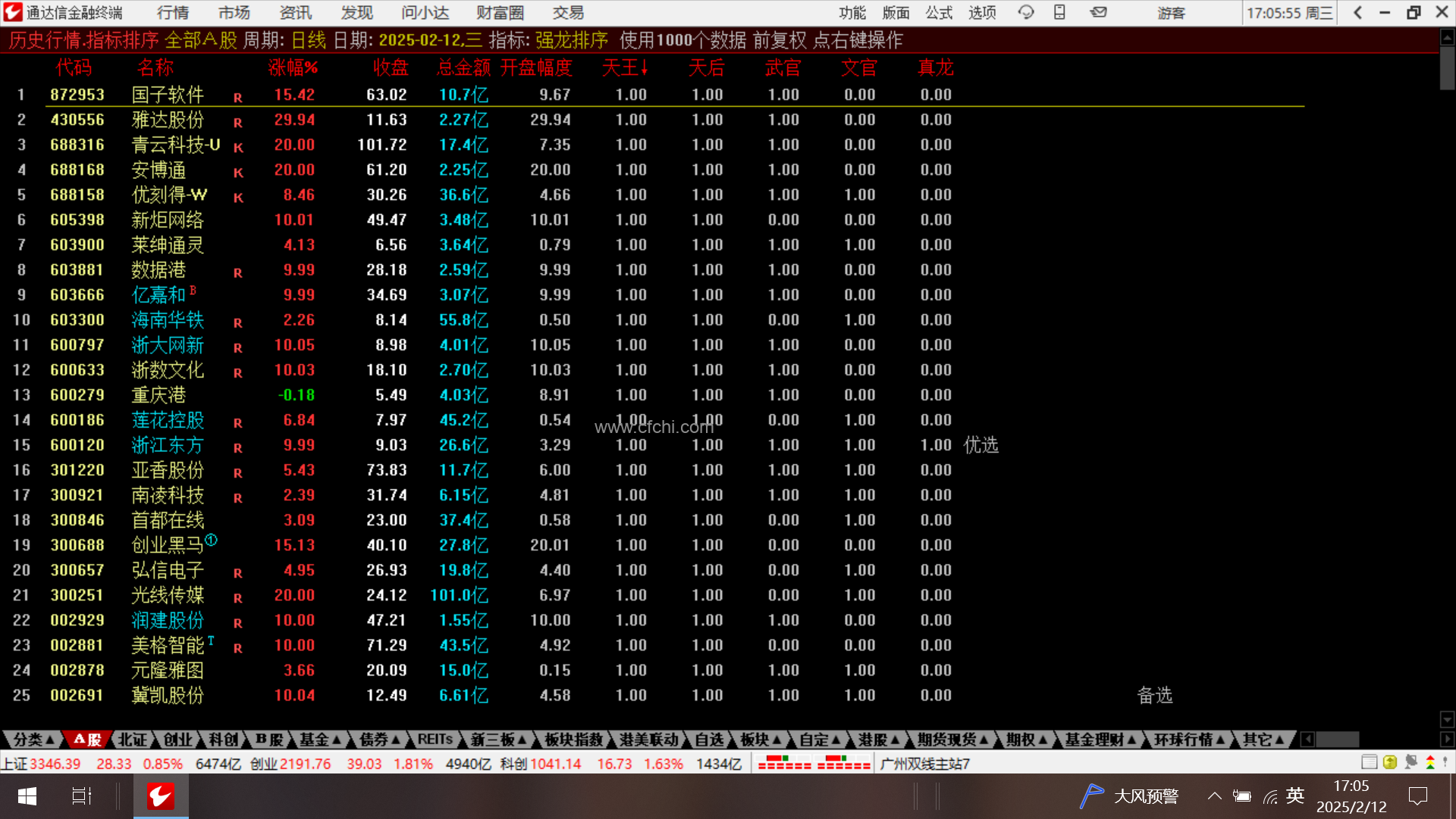1456x819 pixels.
Task: Open the mobile phone icon in title bar
Action: 1059,12
